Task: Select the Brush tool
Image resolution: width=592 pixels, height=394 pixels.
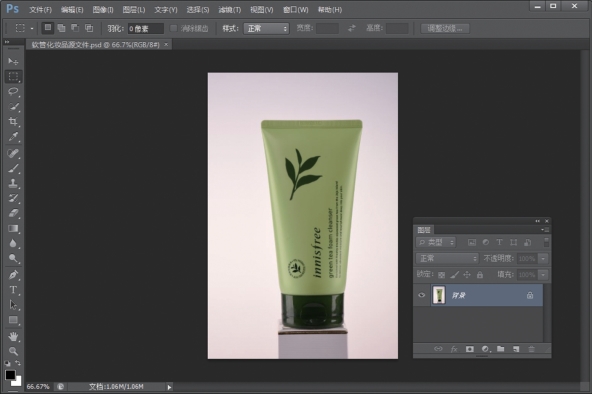Action: point(13,168)
